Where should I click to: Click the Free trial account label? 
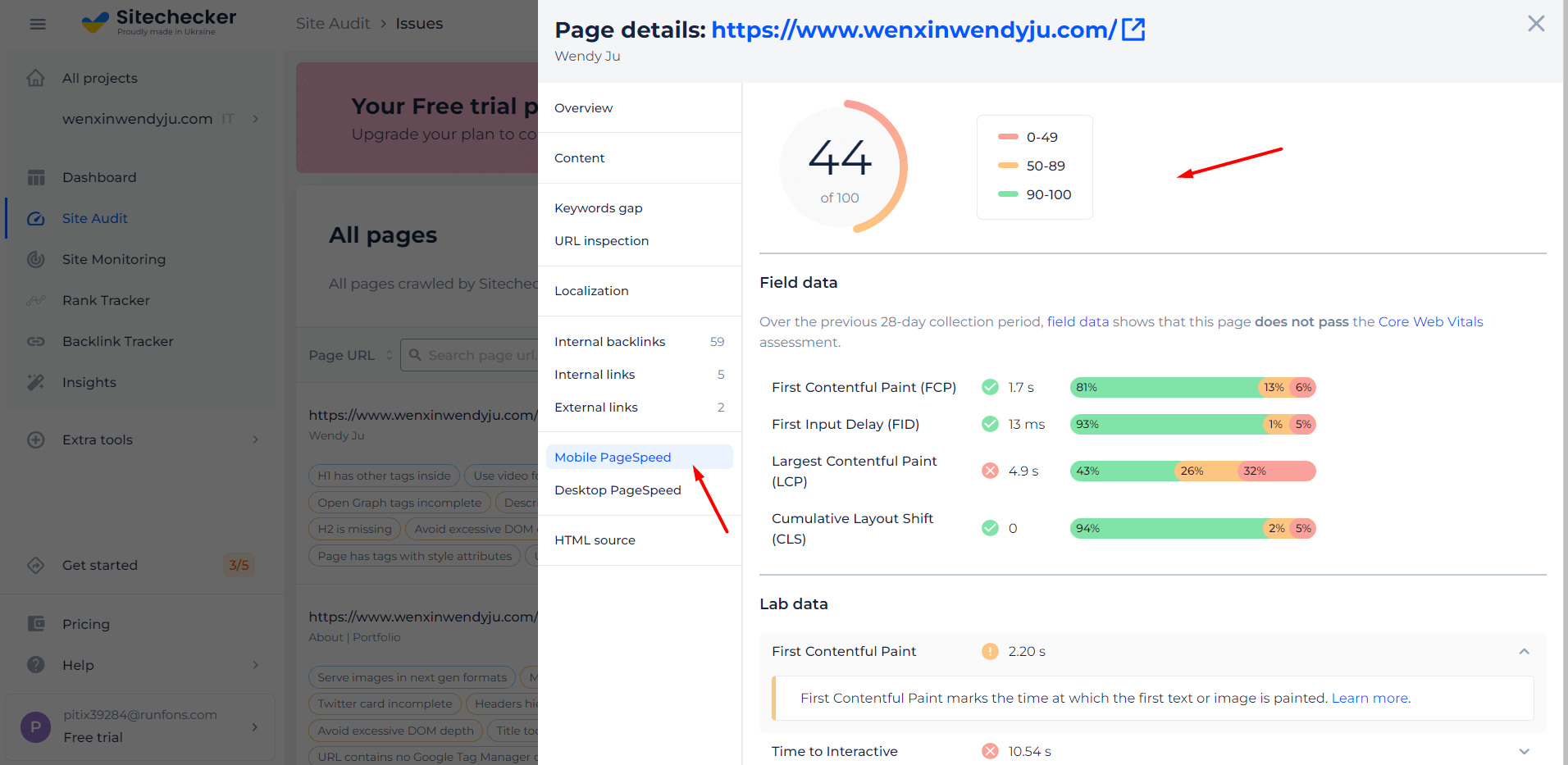(93, 738)
